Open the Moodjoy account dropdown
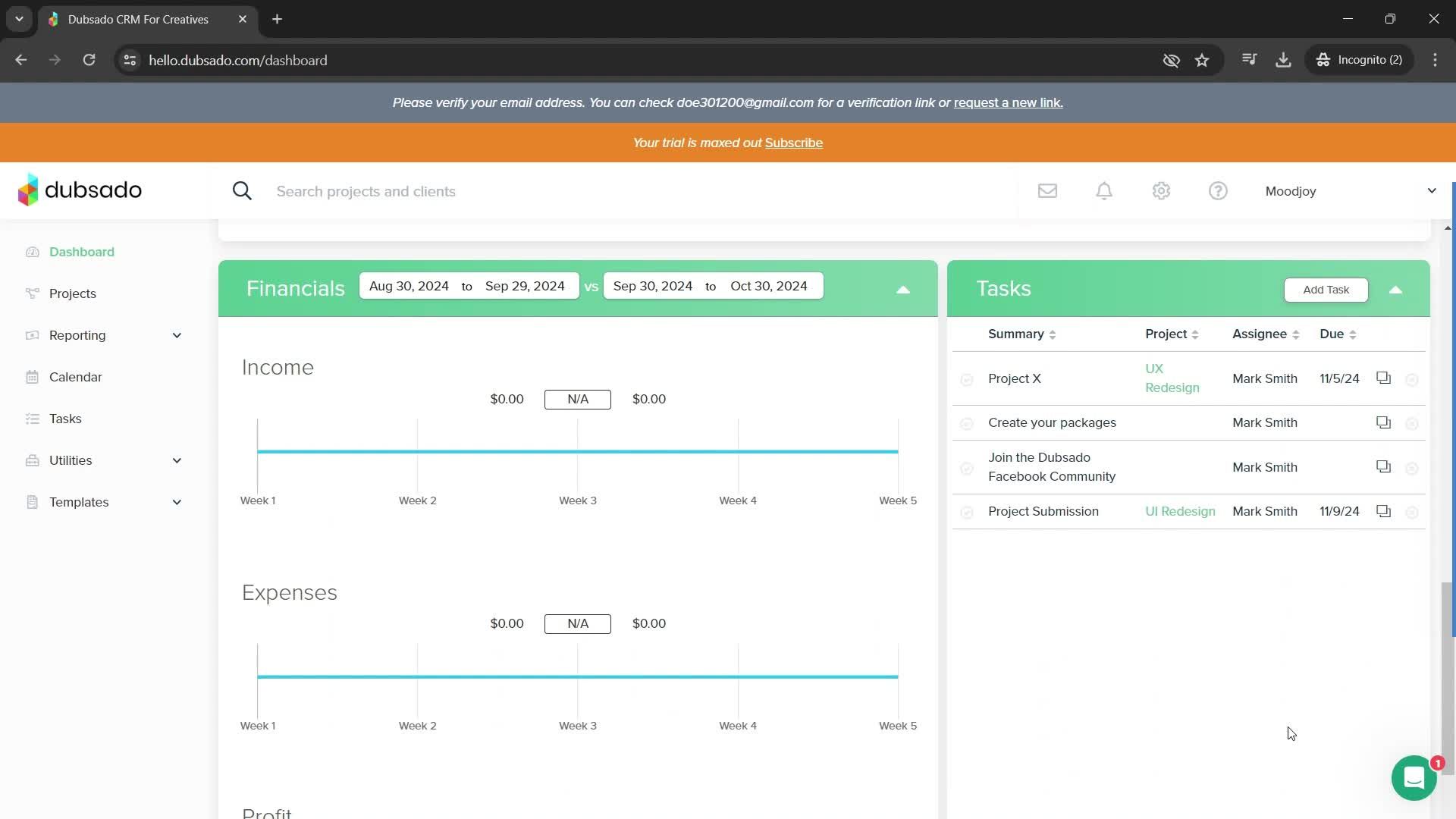This screenshot has width=1456, height=819. pyautogui.click(x=1351, y=191)
